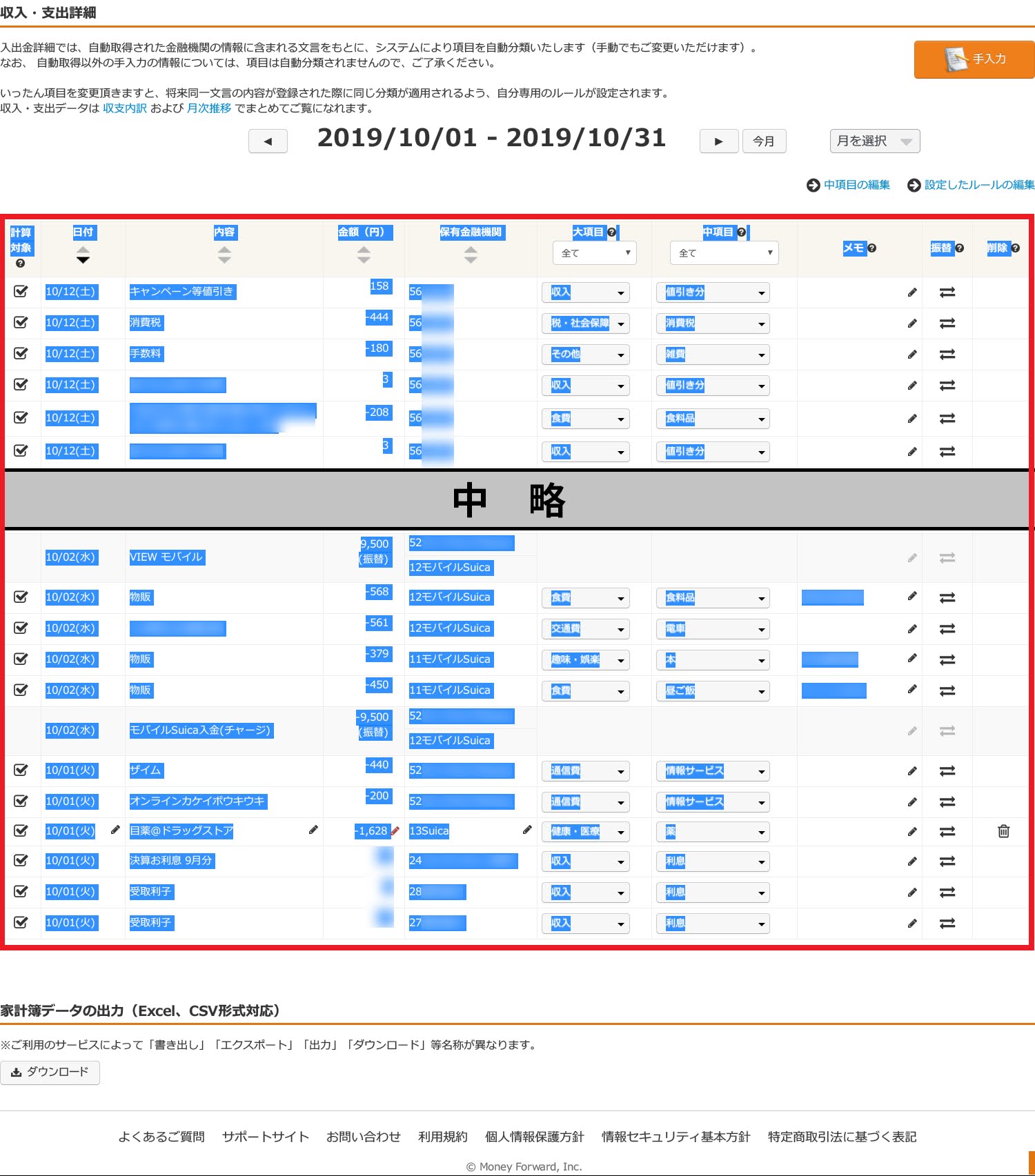Screen dimensions: 1035x1176
Task: Open 中項目 filter dropdown 全て
Action: pyautogui.click(x=724, y=253)
